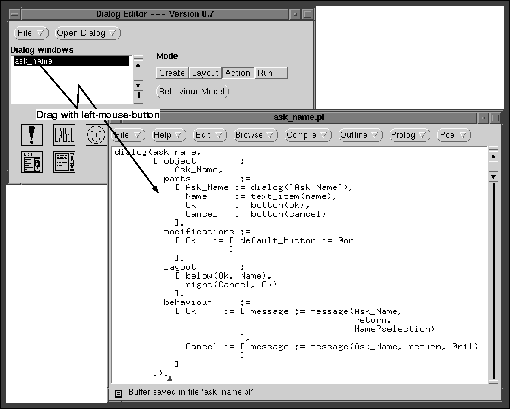
Task: Open the Help menu in ask_name.pl
Action: pos(169,135)
